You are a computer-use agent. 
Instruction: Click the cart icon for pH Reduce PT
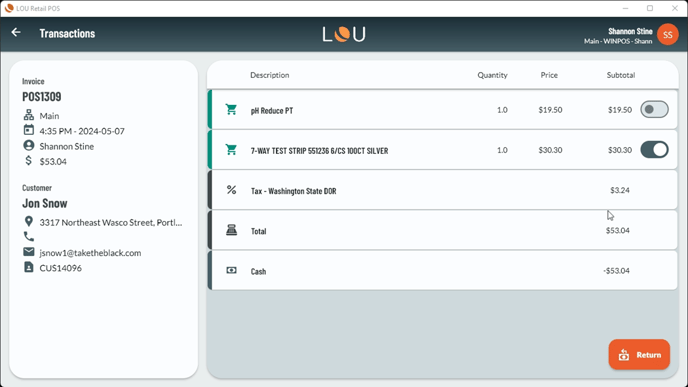tap(231, 110)
